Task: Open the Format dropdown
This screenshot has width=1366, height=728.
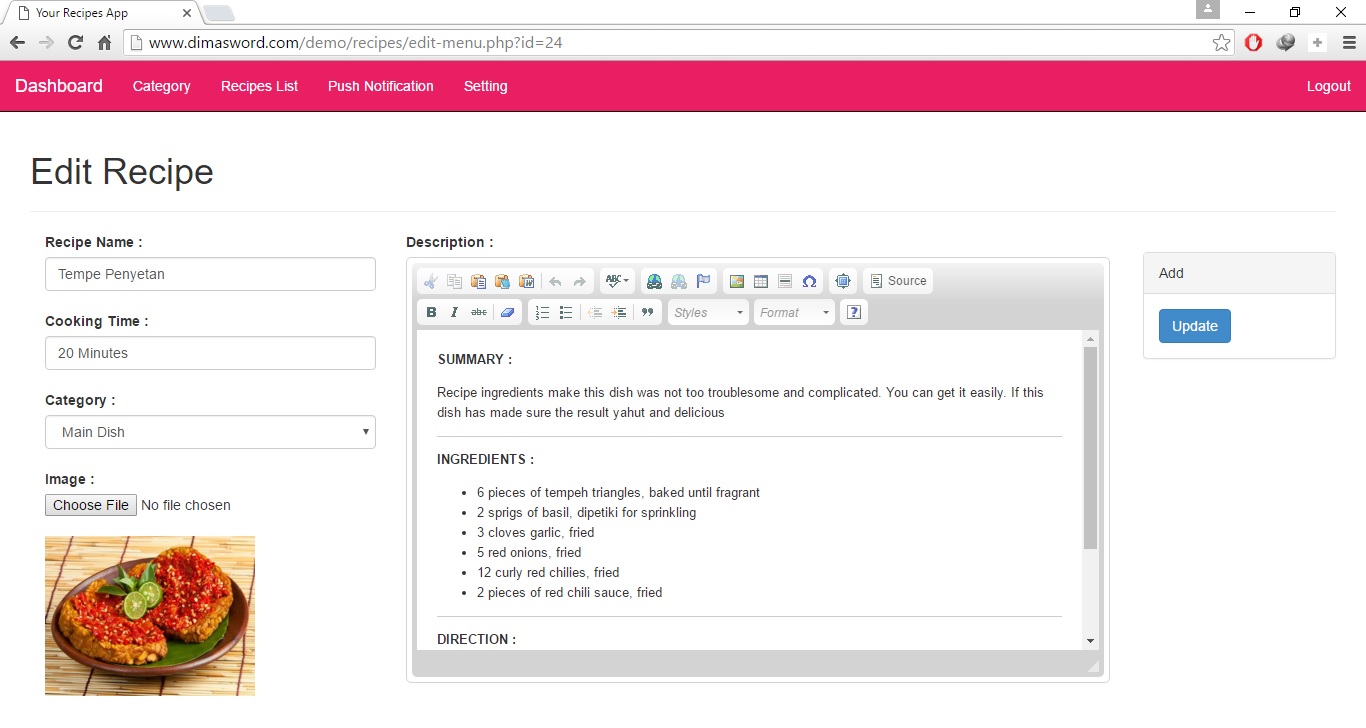Action: [794, 313]
